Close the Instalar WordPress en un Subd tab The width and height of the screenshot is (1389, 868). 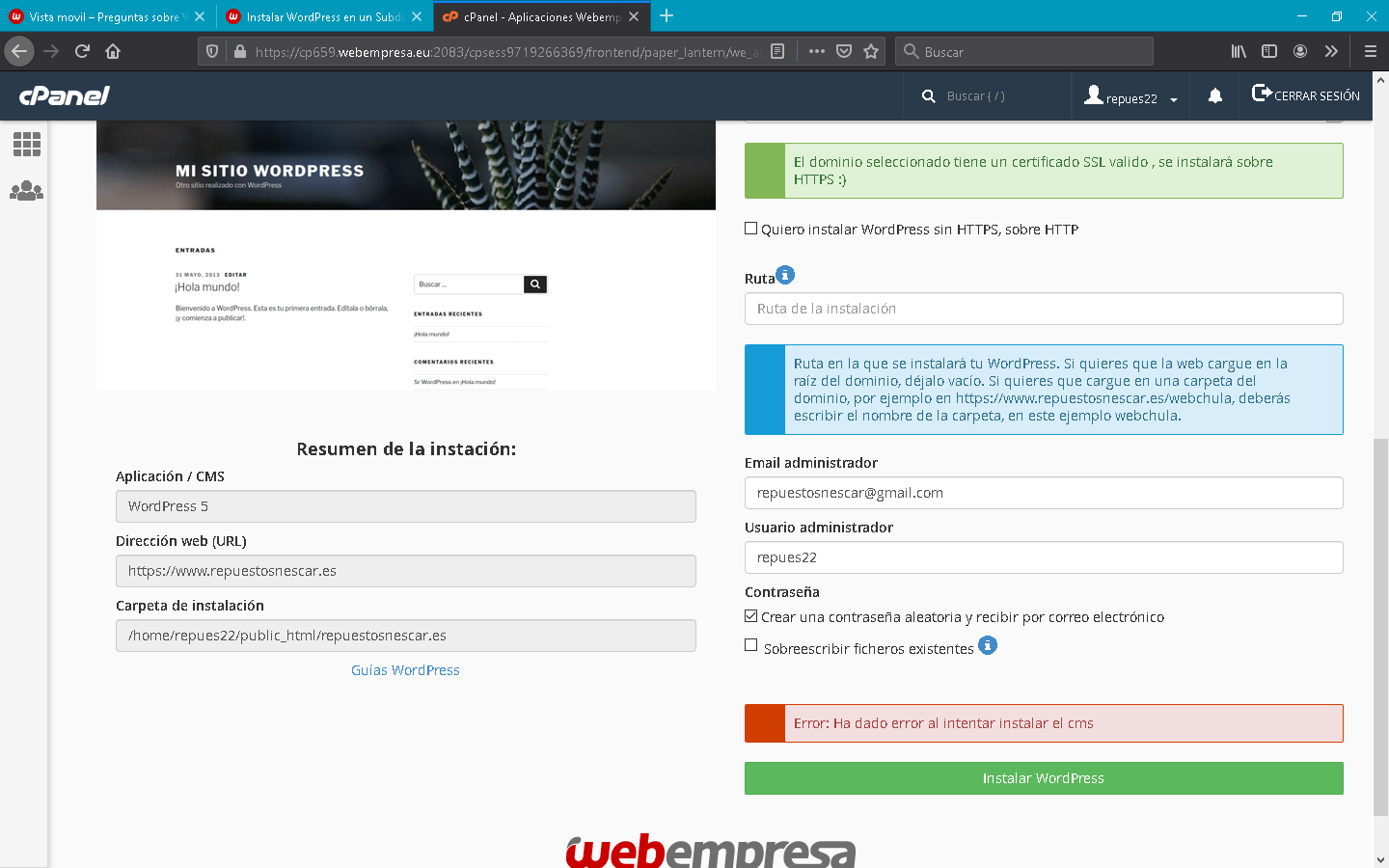(417, 16)
